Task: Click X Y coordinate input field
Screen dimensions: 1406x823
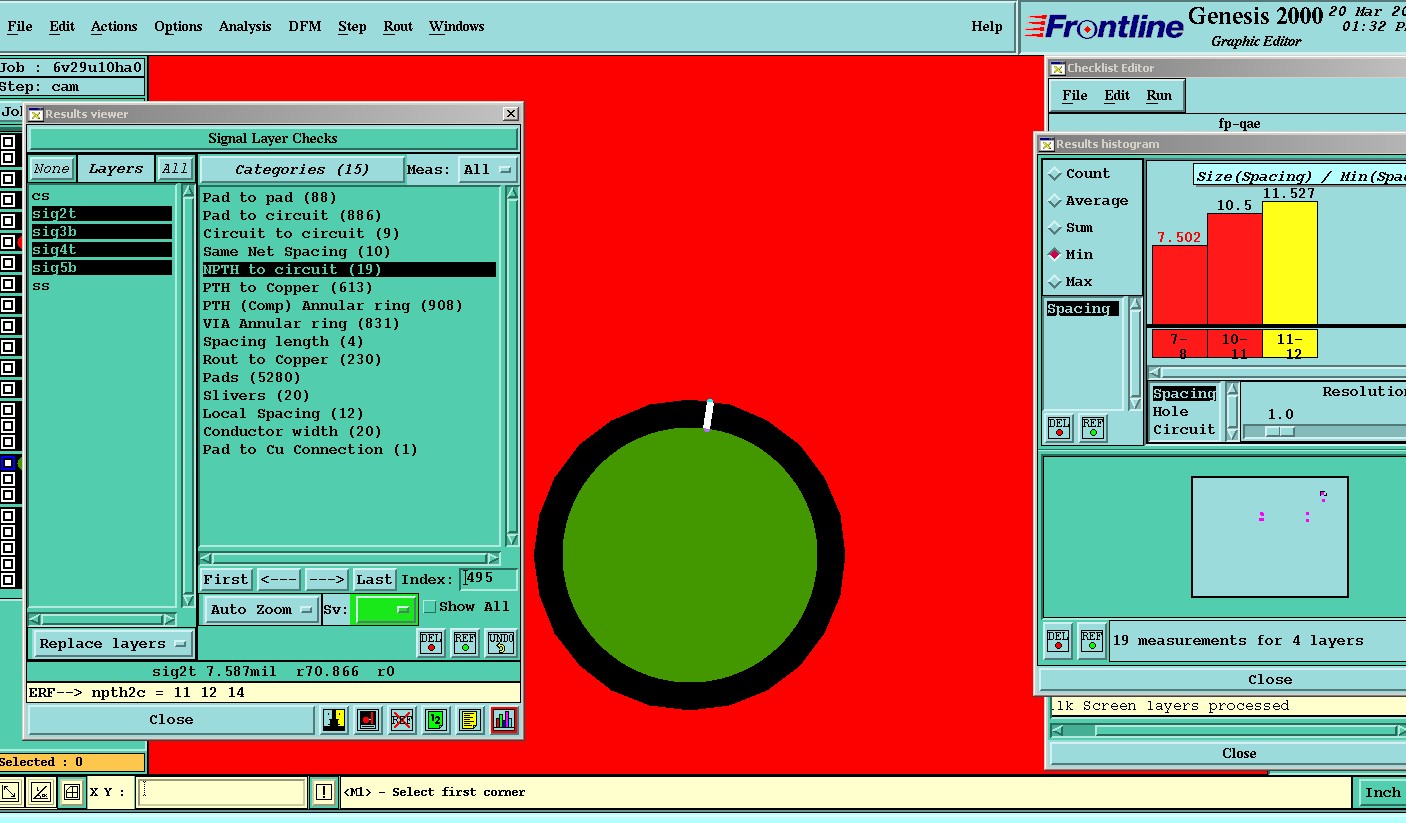Action: (x=222, y=792)
